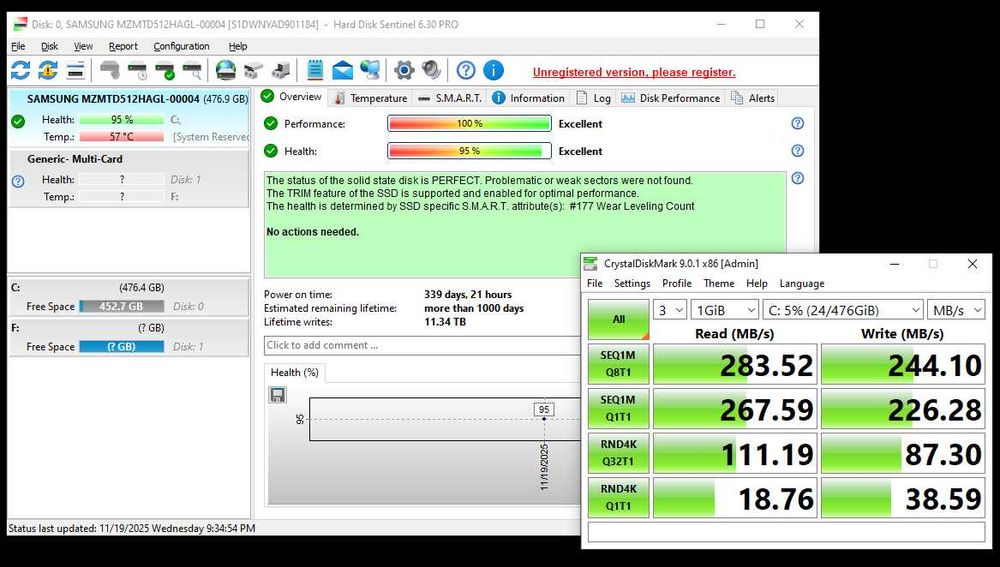Run the SEQ1M Q8T1 test button
1000x567 pixels.
[619, 364]
